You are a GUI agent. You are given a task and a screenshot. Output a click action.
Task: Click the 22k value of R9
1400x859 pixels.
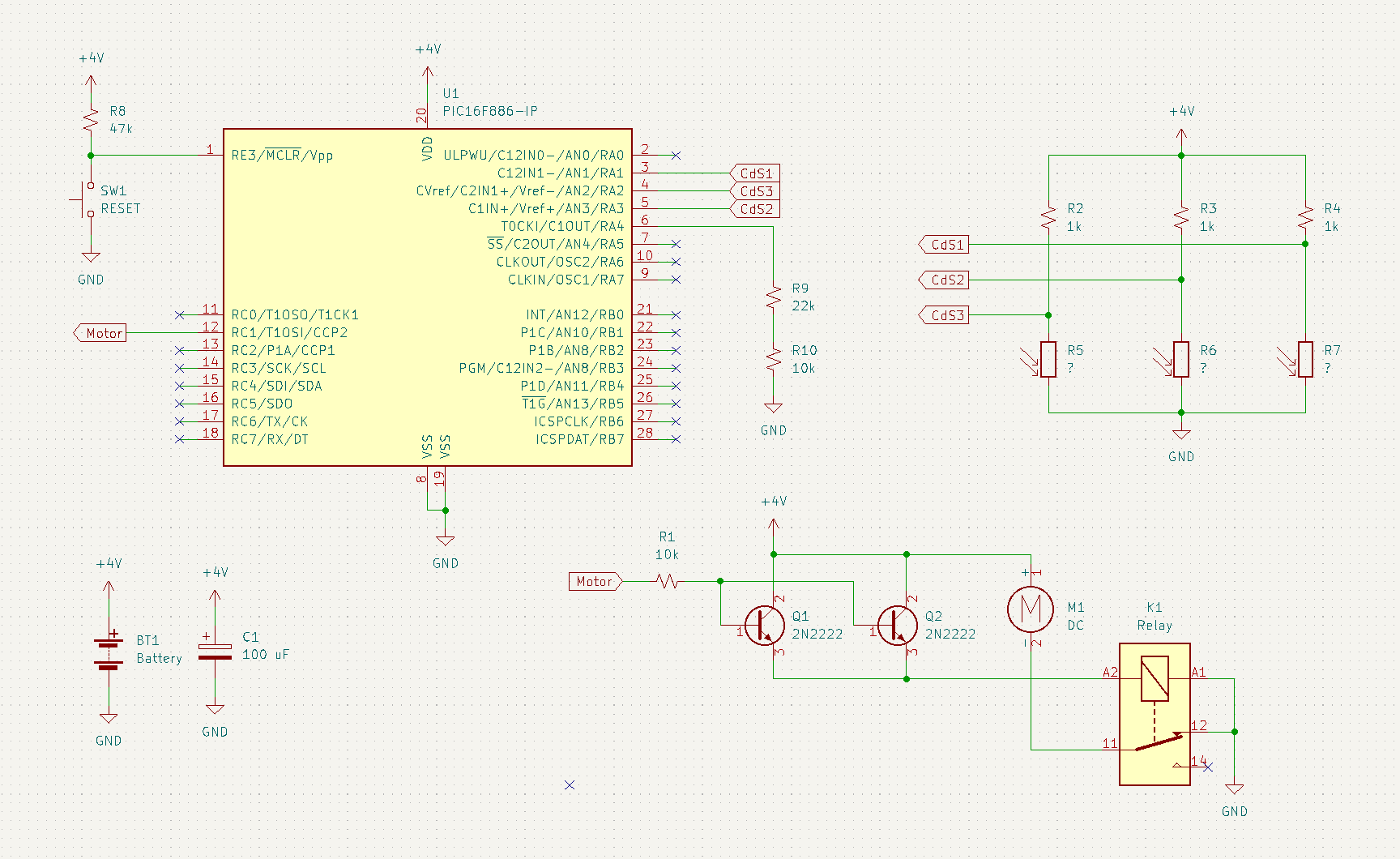point(804,306)
